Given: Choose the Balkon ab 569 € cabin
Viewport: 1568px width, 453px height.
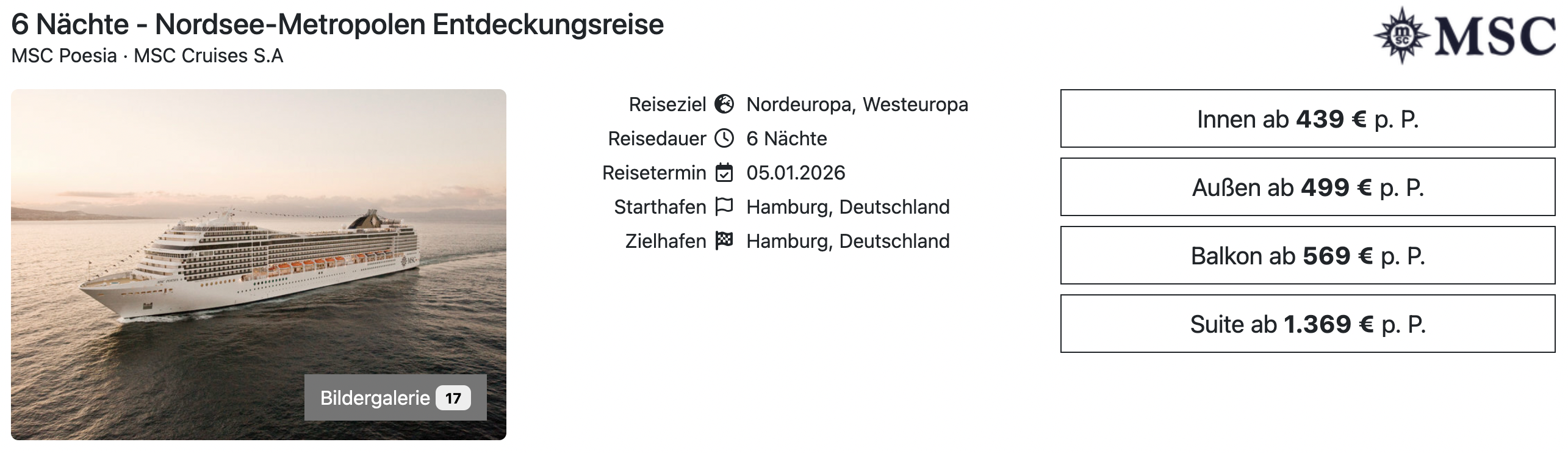Looking at the screenshot, I should (1307, 256).
